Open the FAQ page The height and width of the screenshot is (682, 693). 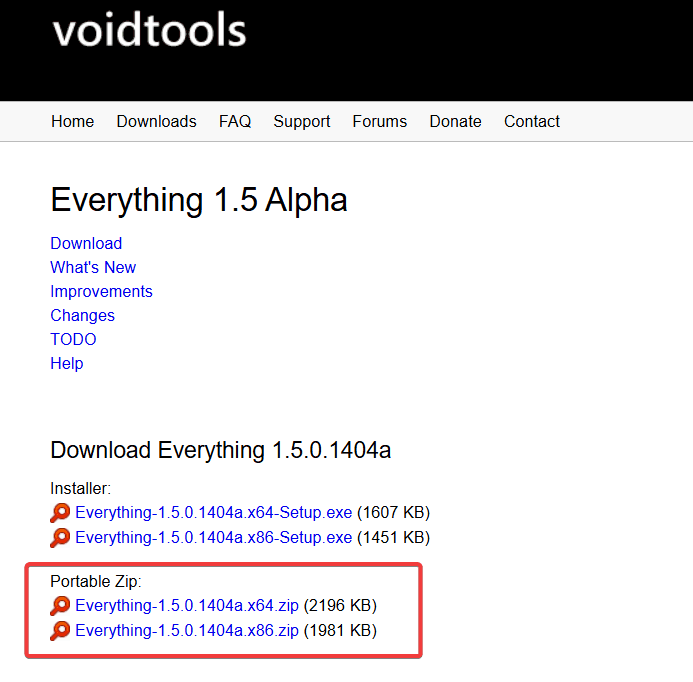tap(235, 121)
